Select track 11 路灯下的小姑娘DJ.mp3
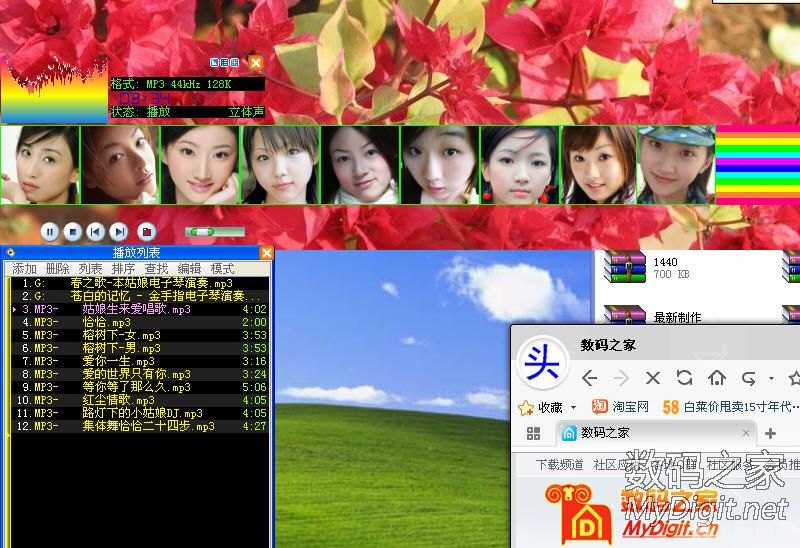 click(x=140, y=413)
